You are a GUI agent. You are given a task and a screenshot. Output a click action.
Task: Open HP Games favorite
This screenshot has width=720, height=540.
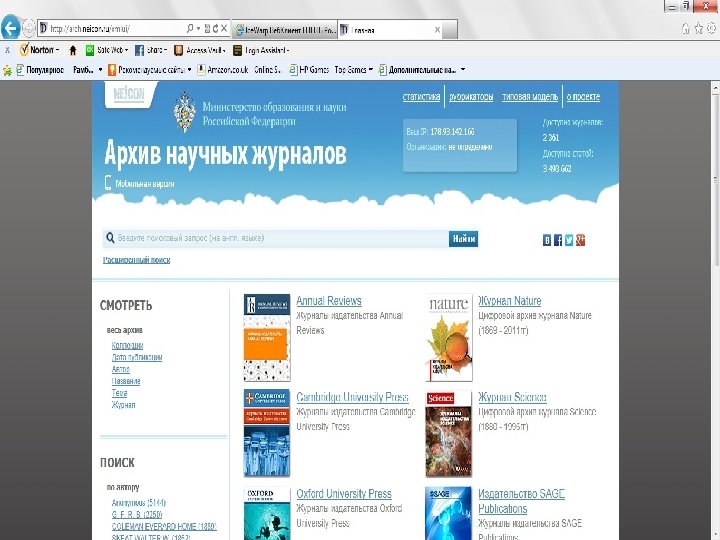(309, 70)
